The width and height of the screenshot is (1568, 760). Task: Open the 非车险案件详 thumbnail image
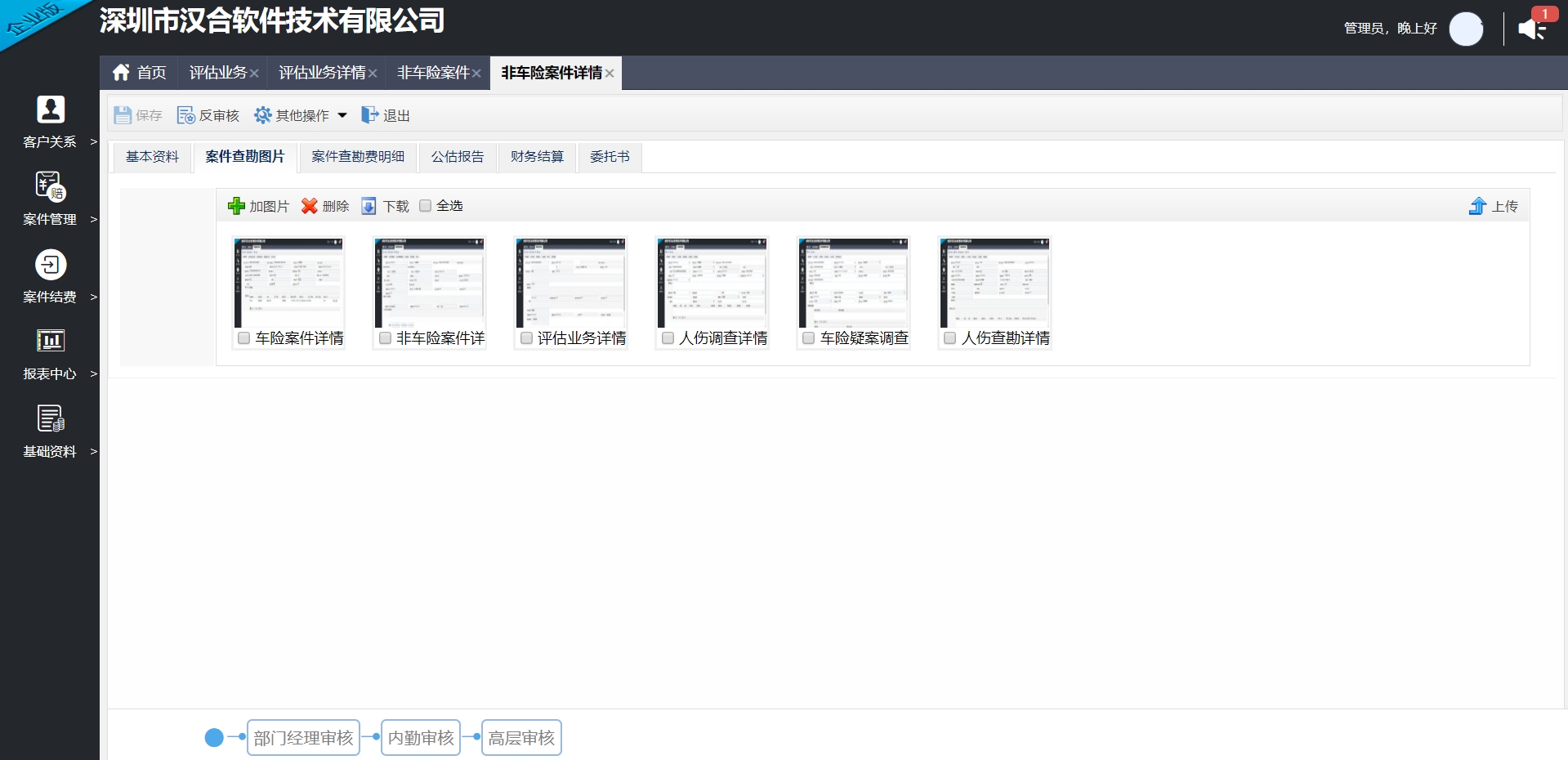tap(430, 283)
